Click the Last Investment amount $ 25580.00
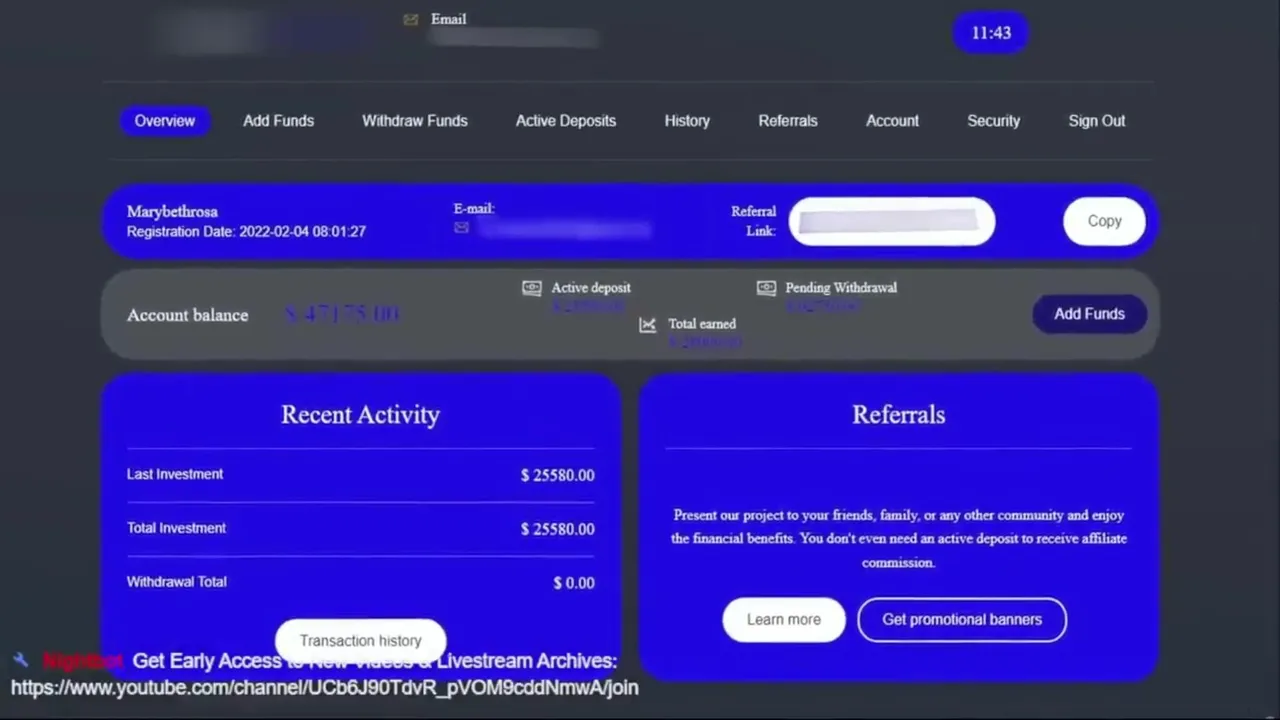The image size is (1280, 720). (557, 476)
